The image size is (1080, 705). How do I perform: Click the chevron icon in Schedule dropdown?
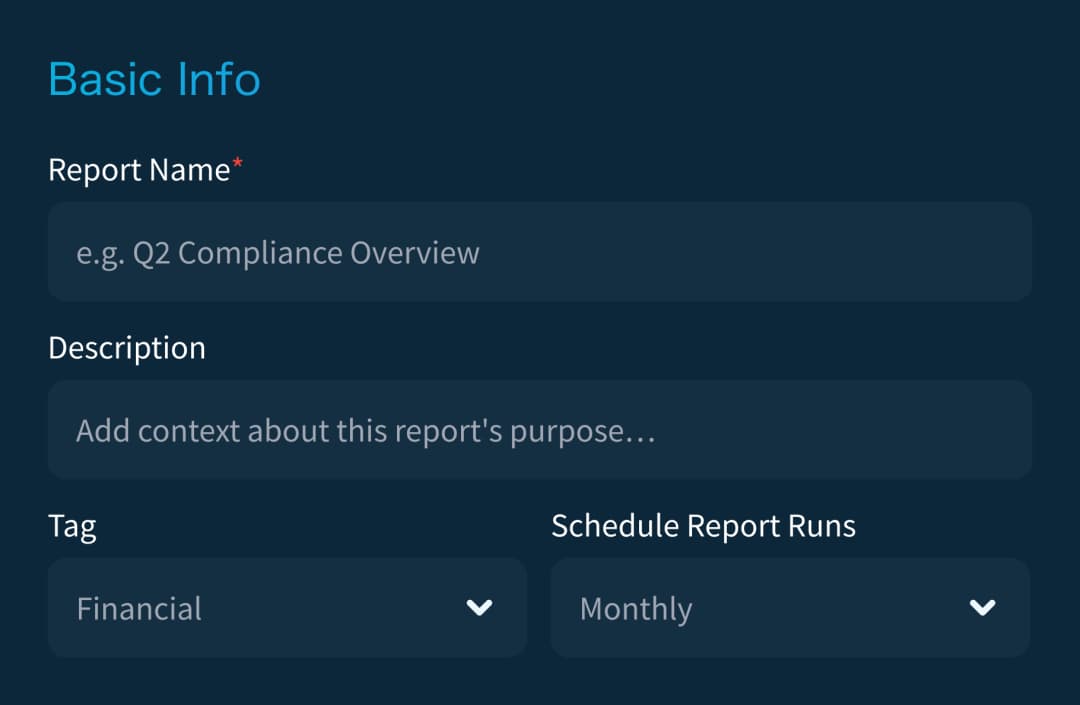983,608
